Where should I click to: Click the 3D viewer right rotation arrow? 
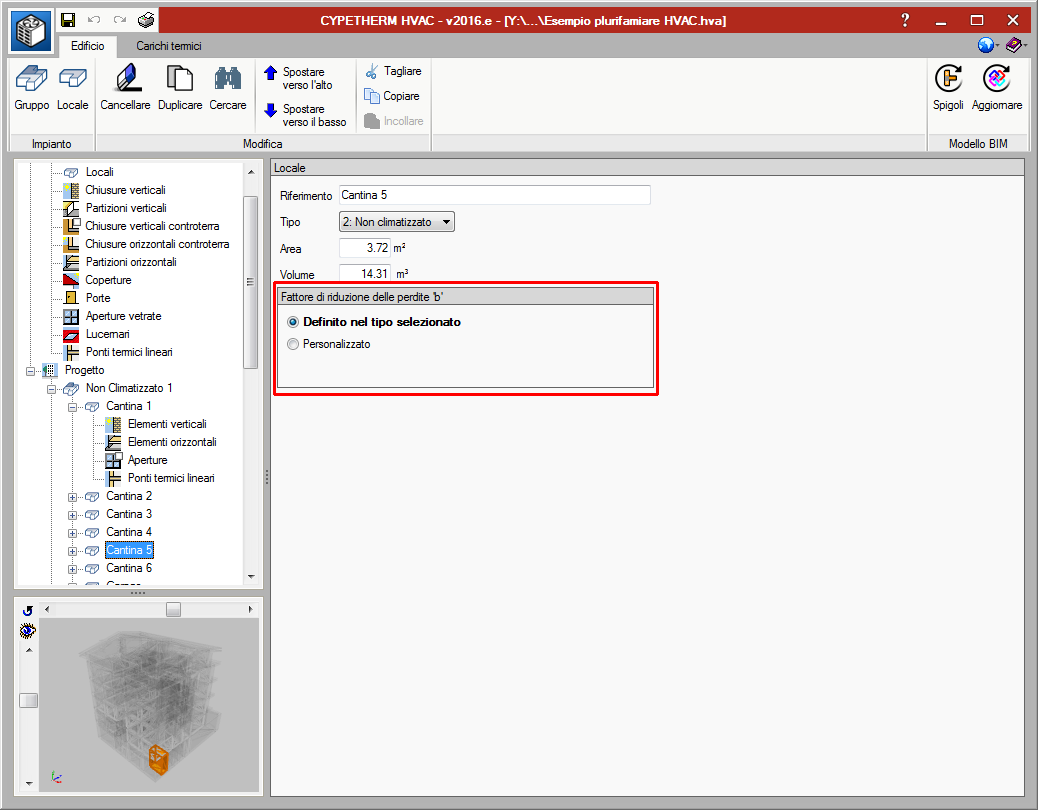pos(250,609)
